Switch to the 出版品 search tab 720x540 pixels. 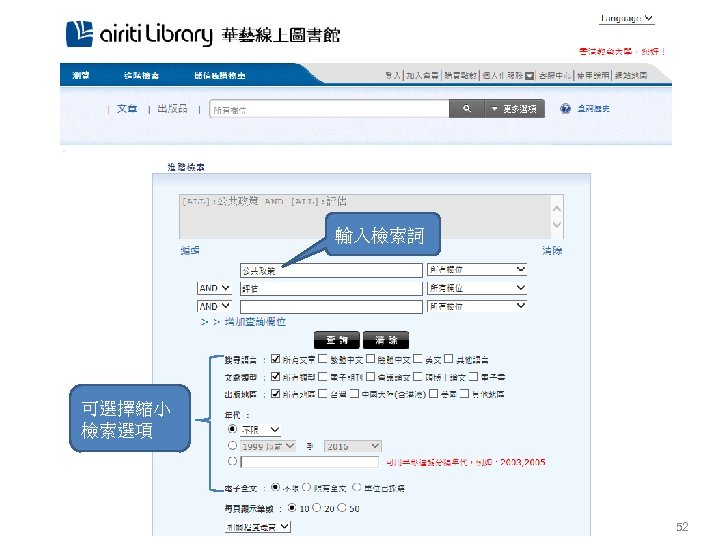coord(172,109)
